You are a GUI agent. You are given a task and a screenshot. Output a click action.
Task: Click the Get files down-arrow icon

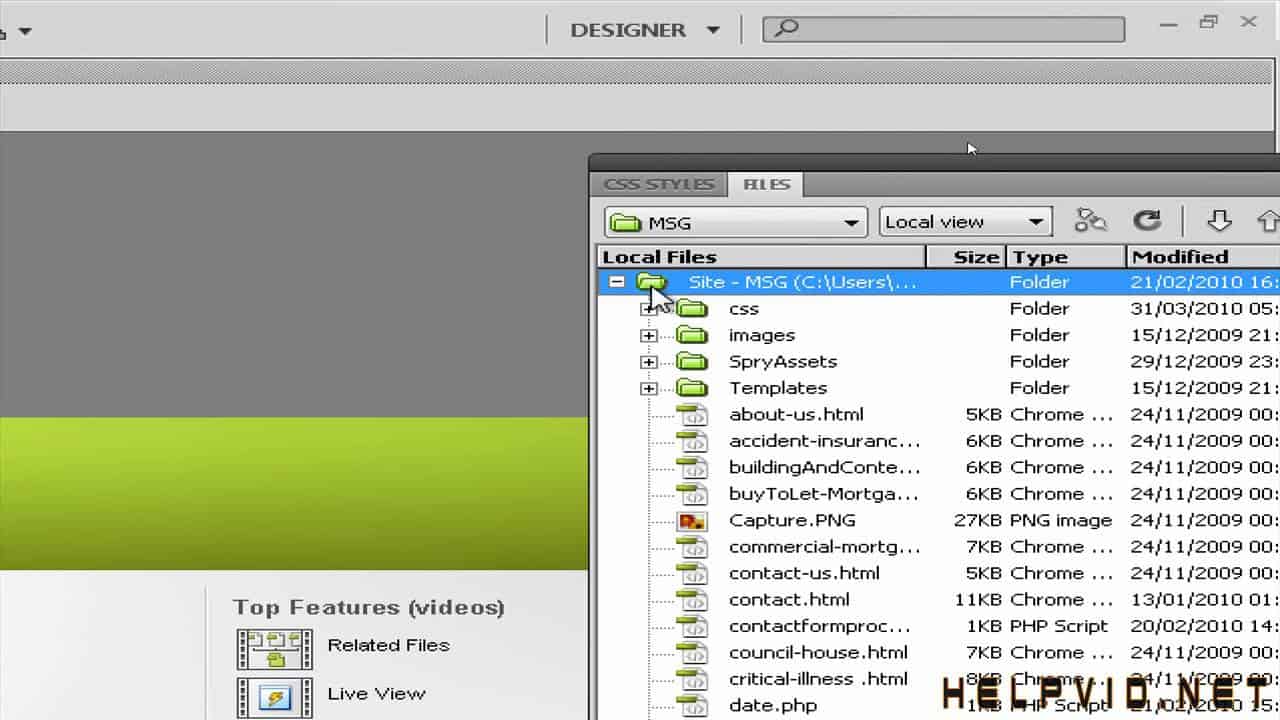(x=1218, y=221)
